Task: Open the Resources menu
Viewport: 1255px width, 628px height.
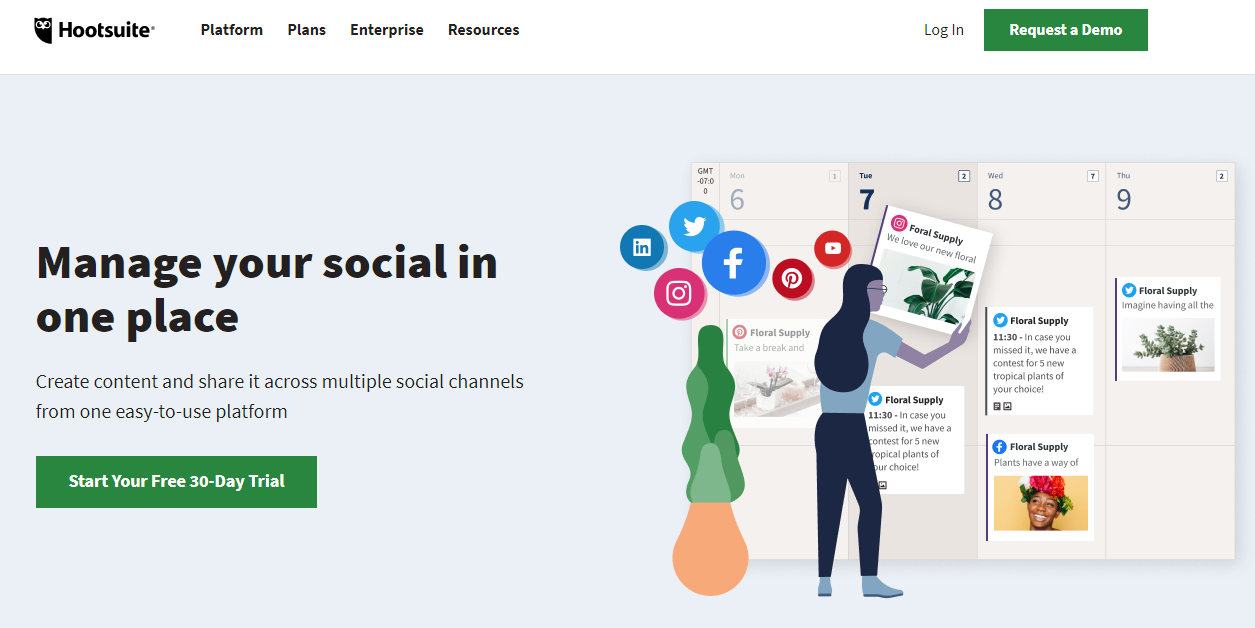Action: [484, 30]
